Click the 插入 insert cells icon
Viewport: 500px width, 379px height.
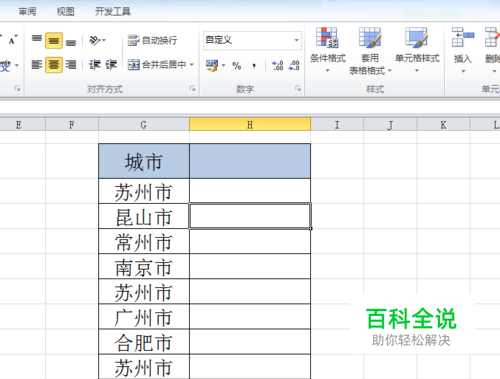click(463, 37)
